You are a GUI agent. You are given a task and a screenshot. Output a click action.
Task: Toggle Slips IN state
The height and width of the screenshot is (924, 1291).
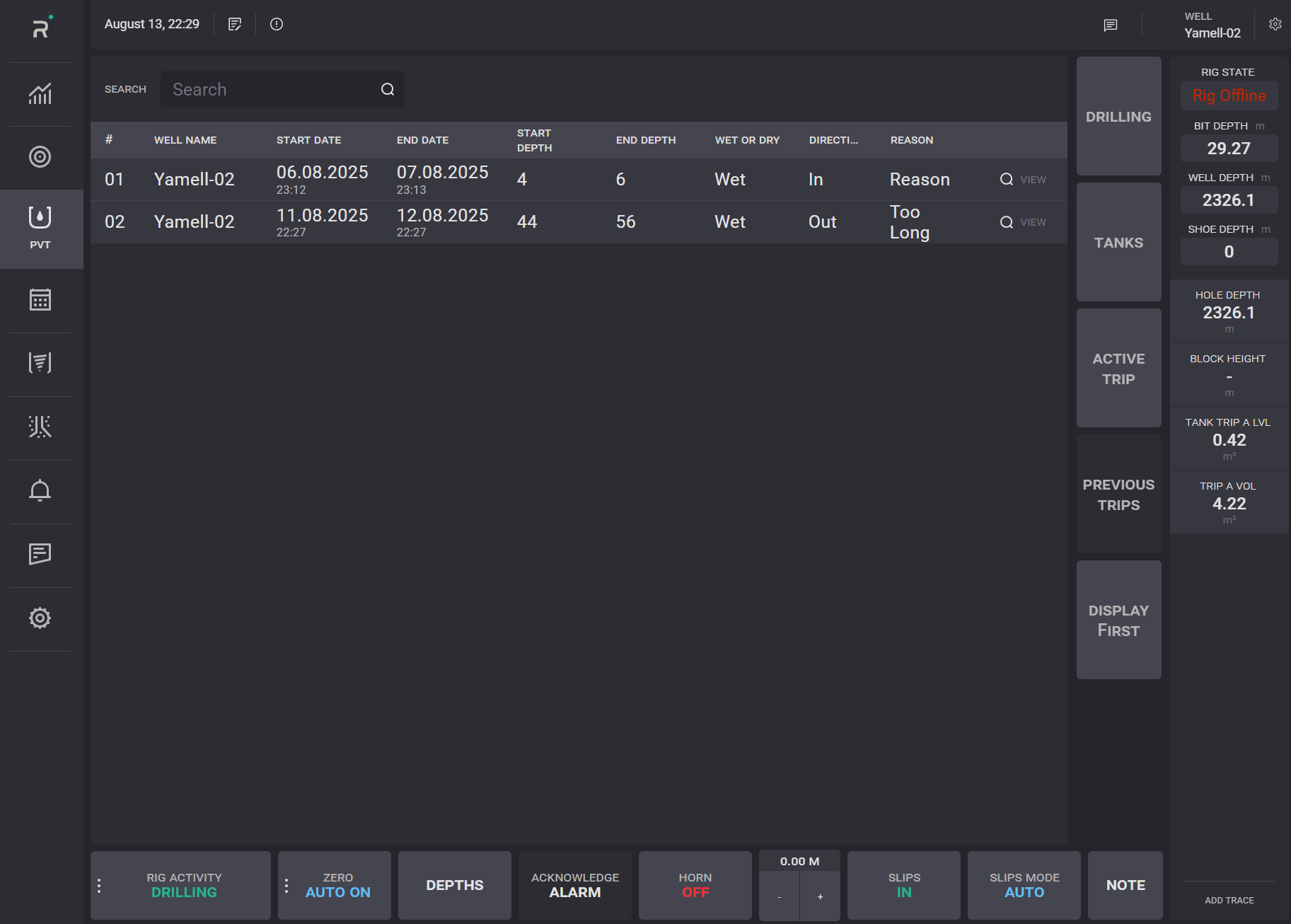pyautogui.click(x=903, y=885)
